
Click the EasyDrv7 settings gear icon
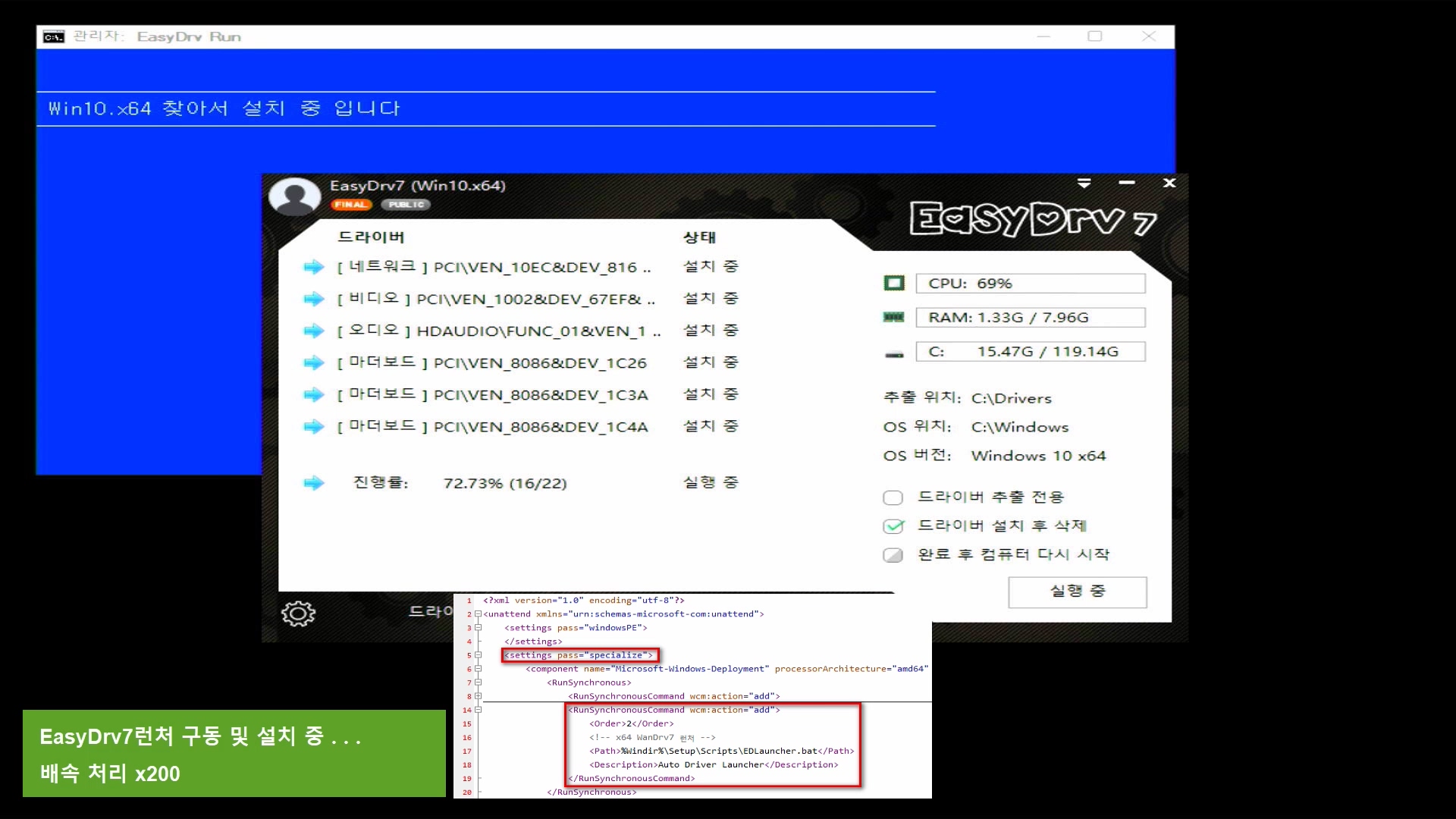[x=298, y=613]
